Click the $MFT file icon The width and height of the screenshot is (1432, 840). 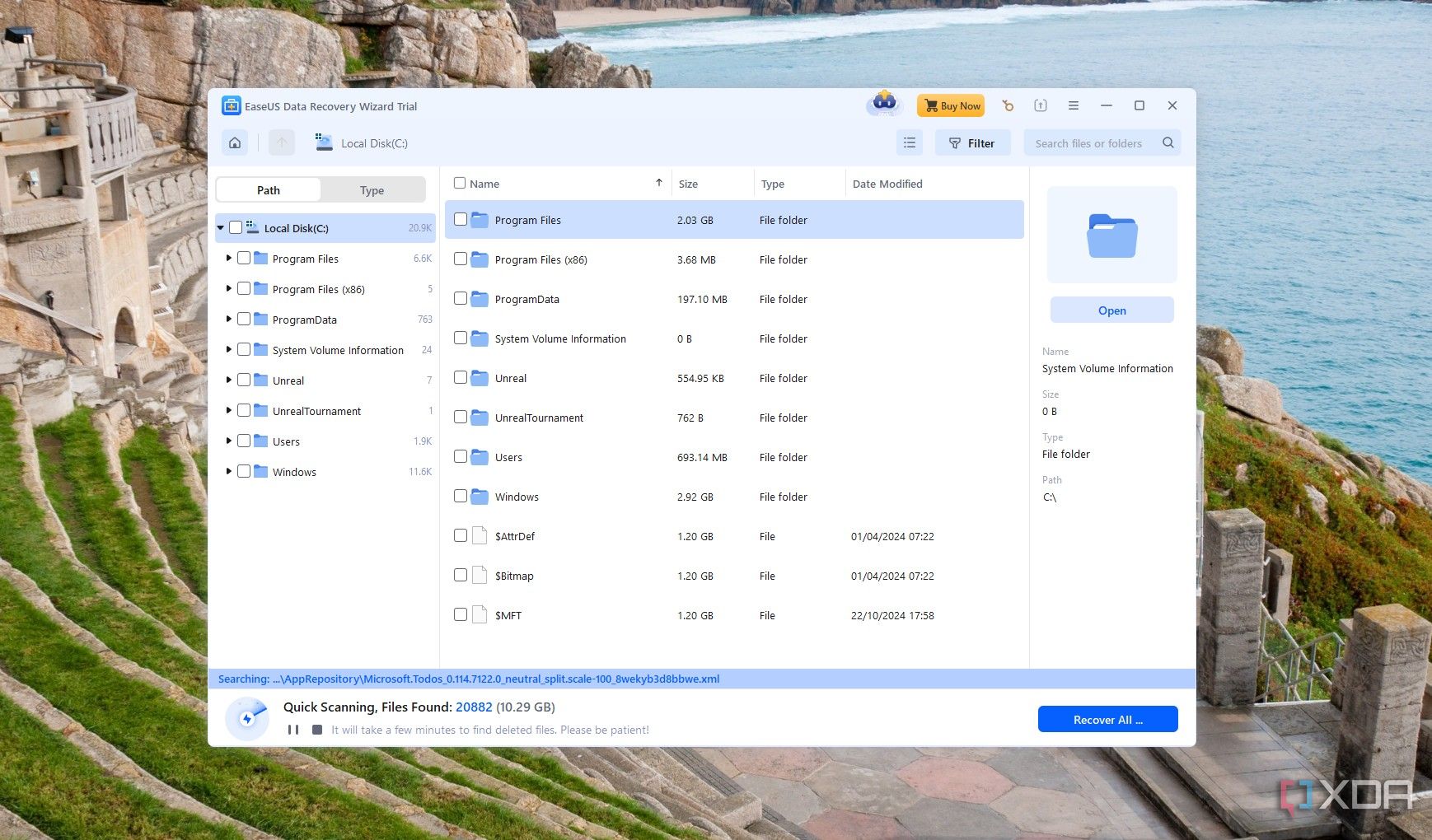tap(480, 614)
